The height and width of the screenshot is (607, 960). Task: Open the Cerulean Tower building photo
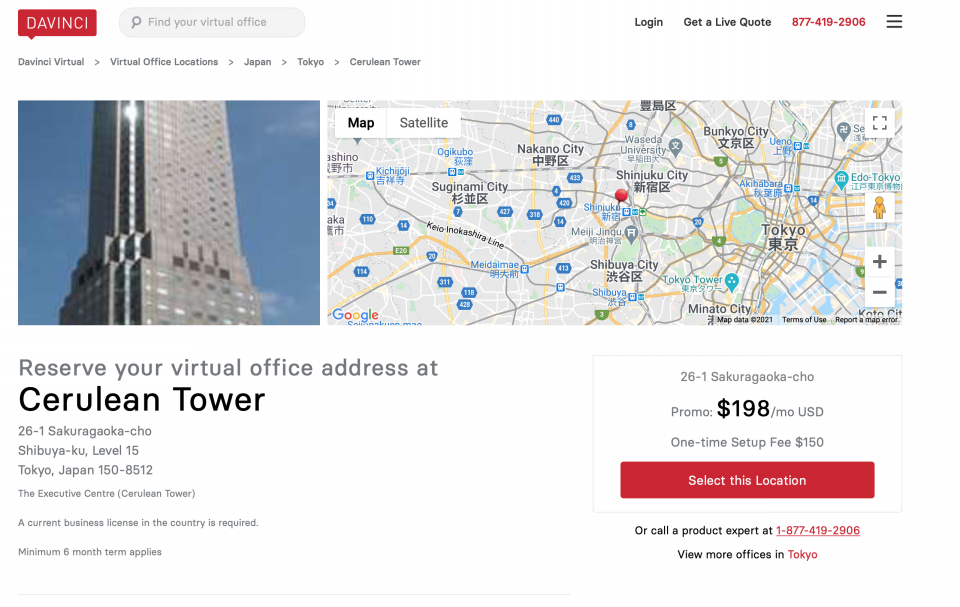[169, 213]
